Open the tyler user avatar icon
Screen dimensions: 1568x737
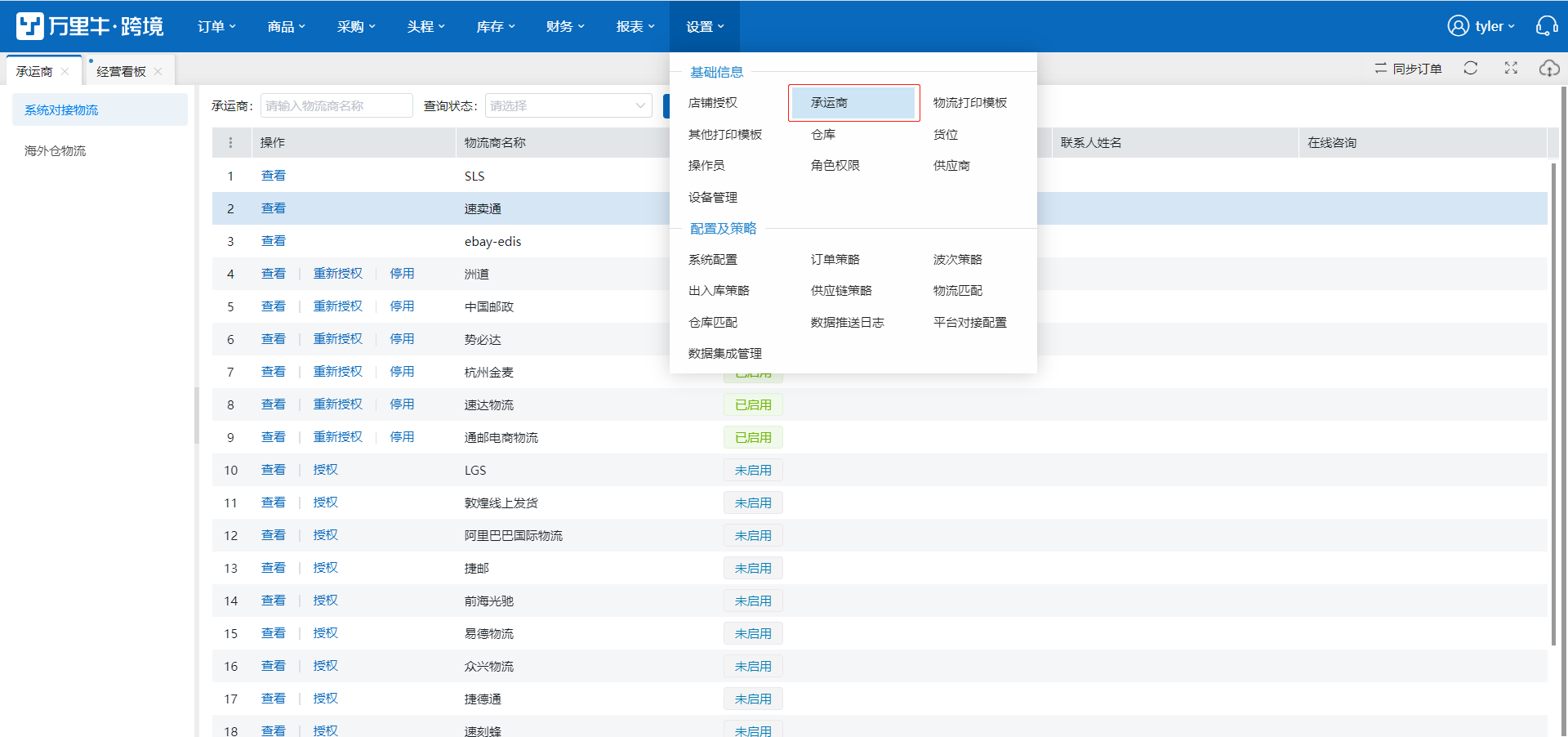click(x=1458, y=26)
